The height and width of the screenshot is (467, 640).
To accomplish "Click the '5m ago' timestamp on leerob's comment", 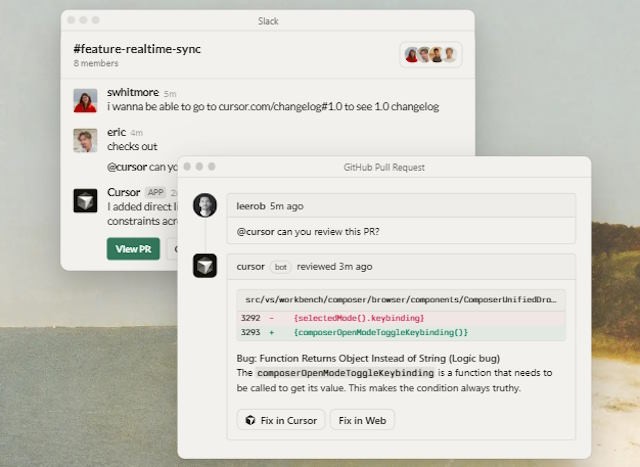I will 287,206.
